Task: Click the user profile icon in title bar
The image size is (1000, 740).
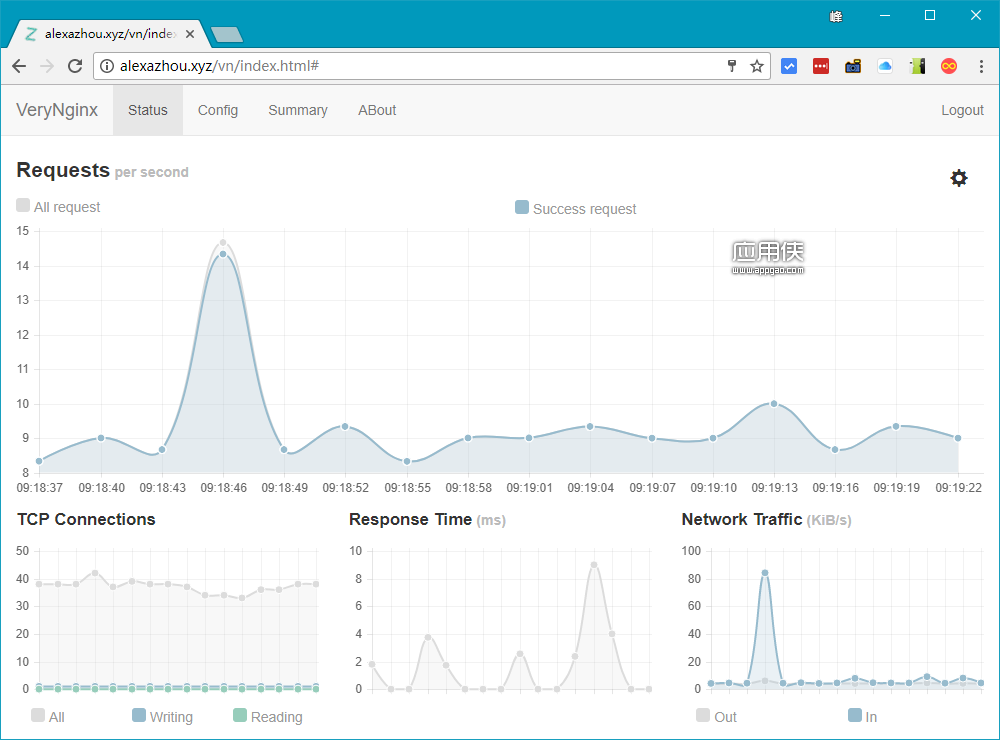Action: (x=836, y=16)
